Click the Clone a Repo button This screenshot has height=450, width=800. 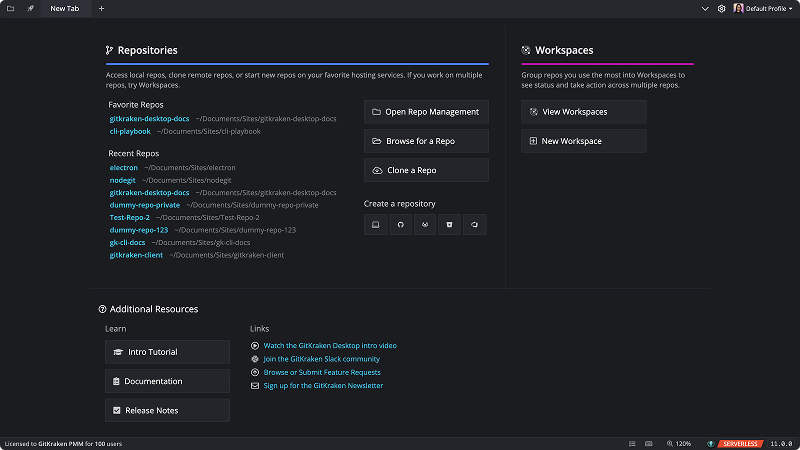[426, 170]
